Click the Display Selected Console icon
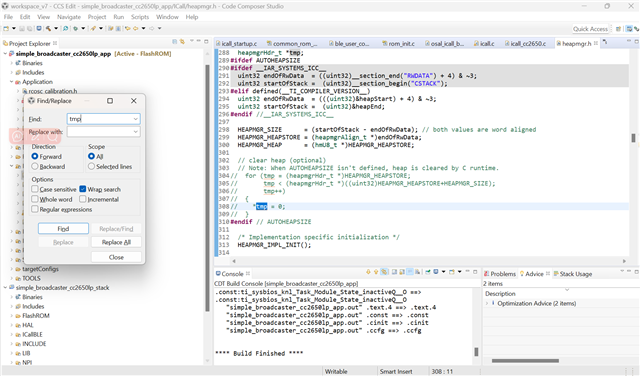Screen dimensions: 640x376 436,272
